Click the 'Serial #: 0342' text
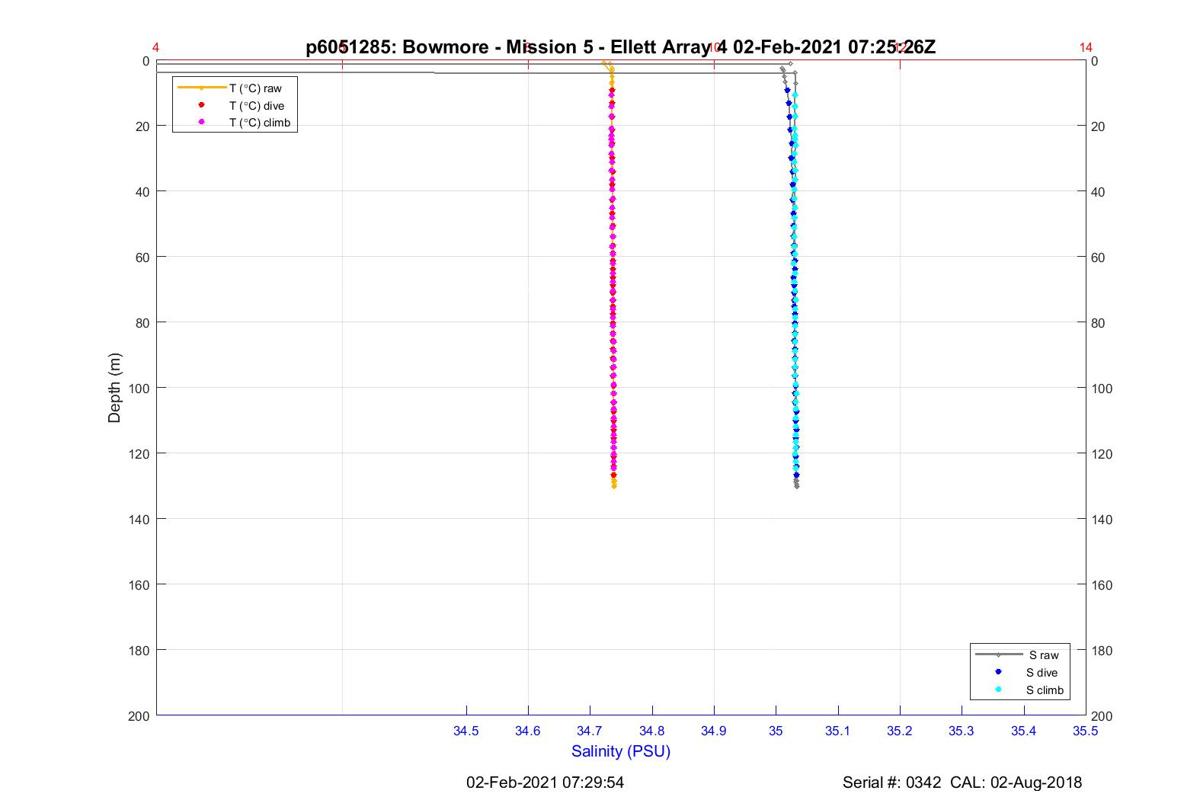Viewport: 1200px width, 804px height. click(x=892, y=782)
